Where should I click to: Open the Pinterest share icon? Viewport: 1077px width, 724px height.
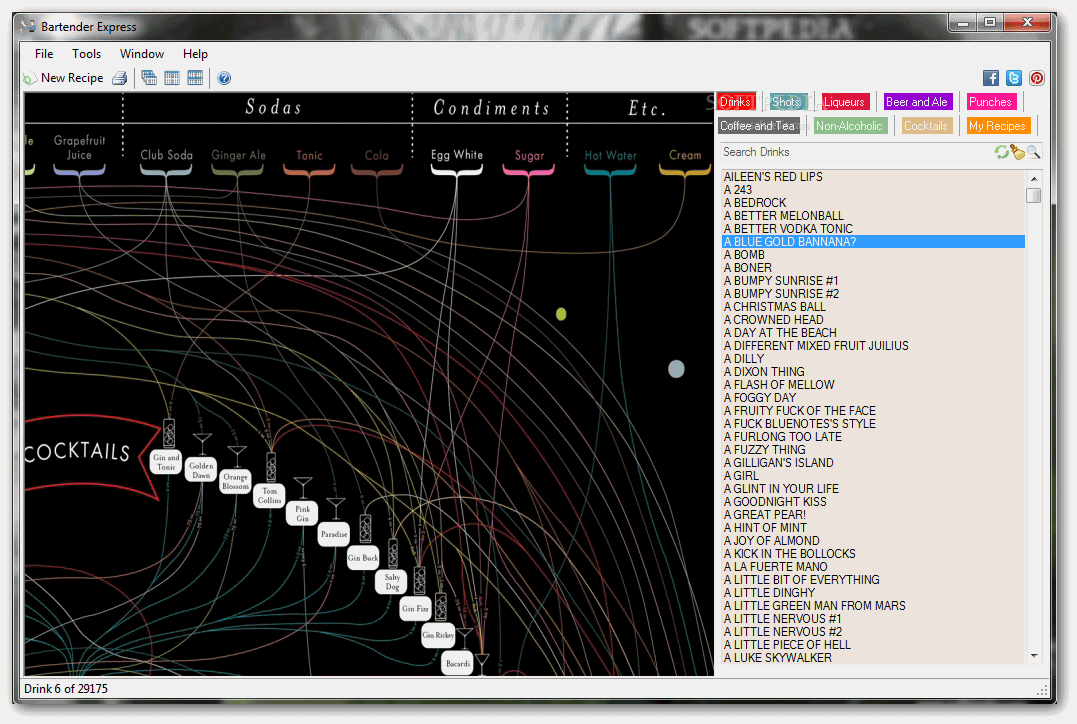[1037, 78]
